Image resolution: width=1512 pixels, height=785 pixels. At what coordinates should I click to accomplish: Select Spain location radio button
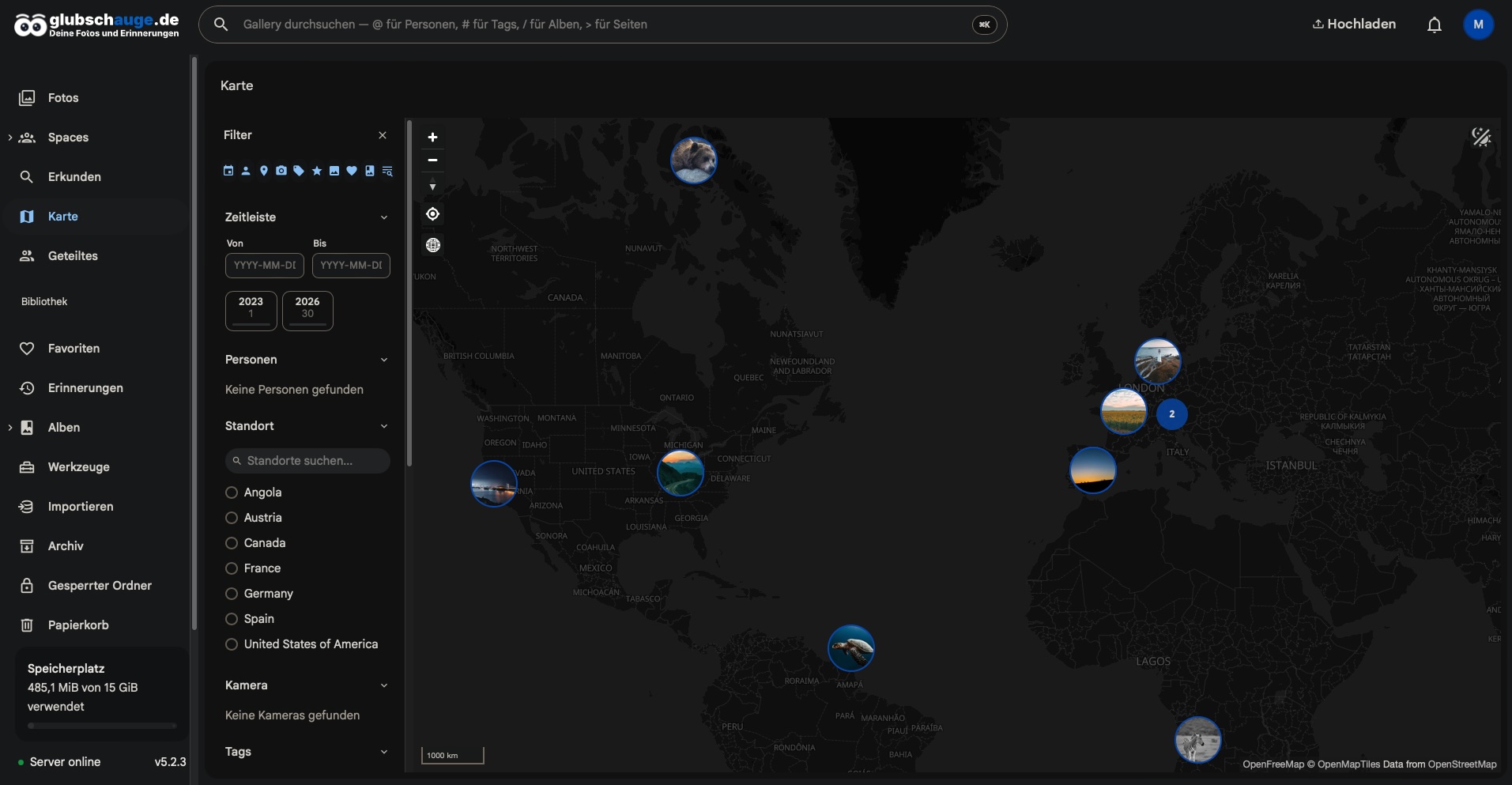click(x=232, y=619)
